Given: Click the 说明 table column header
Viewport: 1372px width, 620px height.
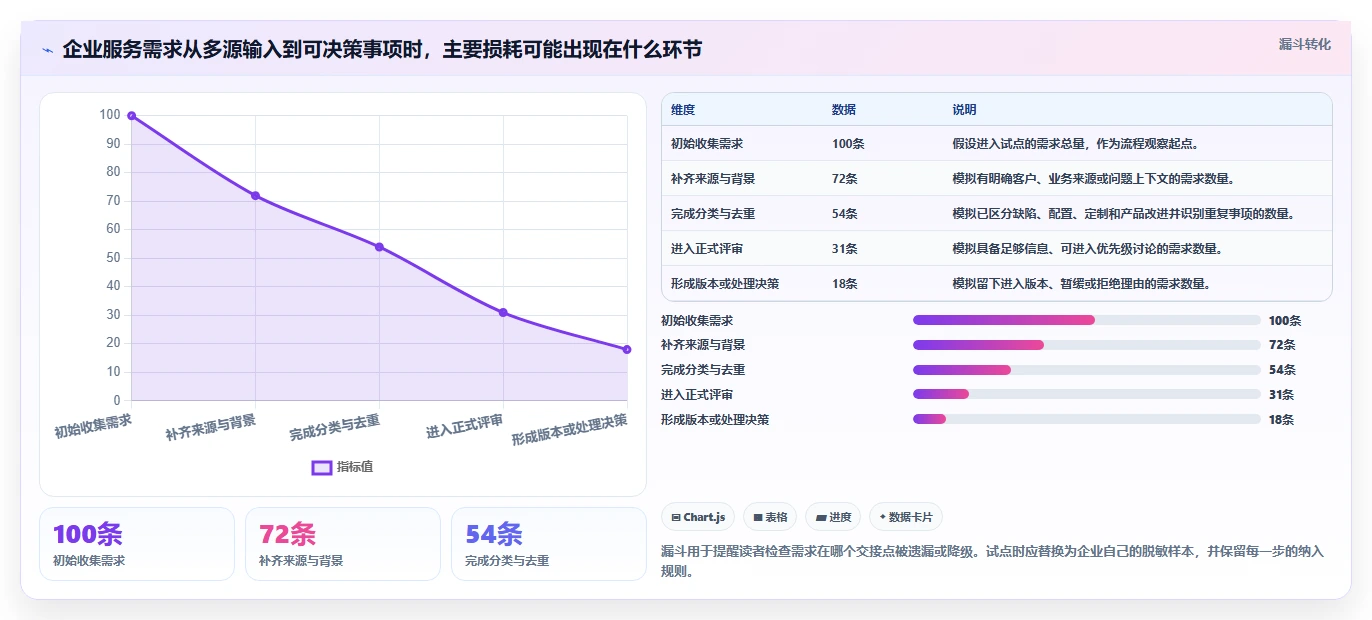Looking at the screenshot, I should point(964,110).
